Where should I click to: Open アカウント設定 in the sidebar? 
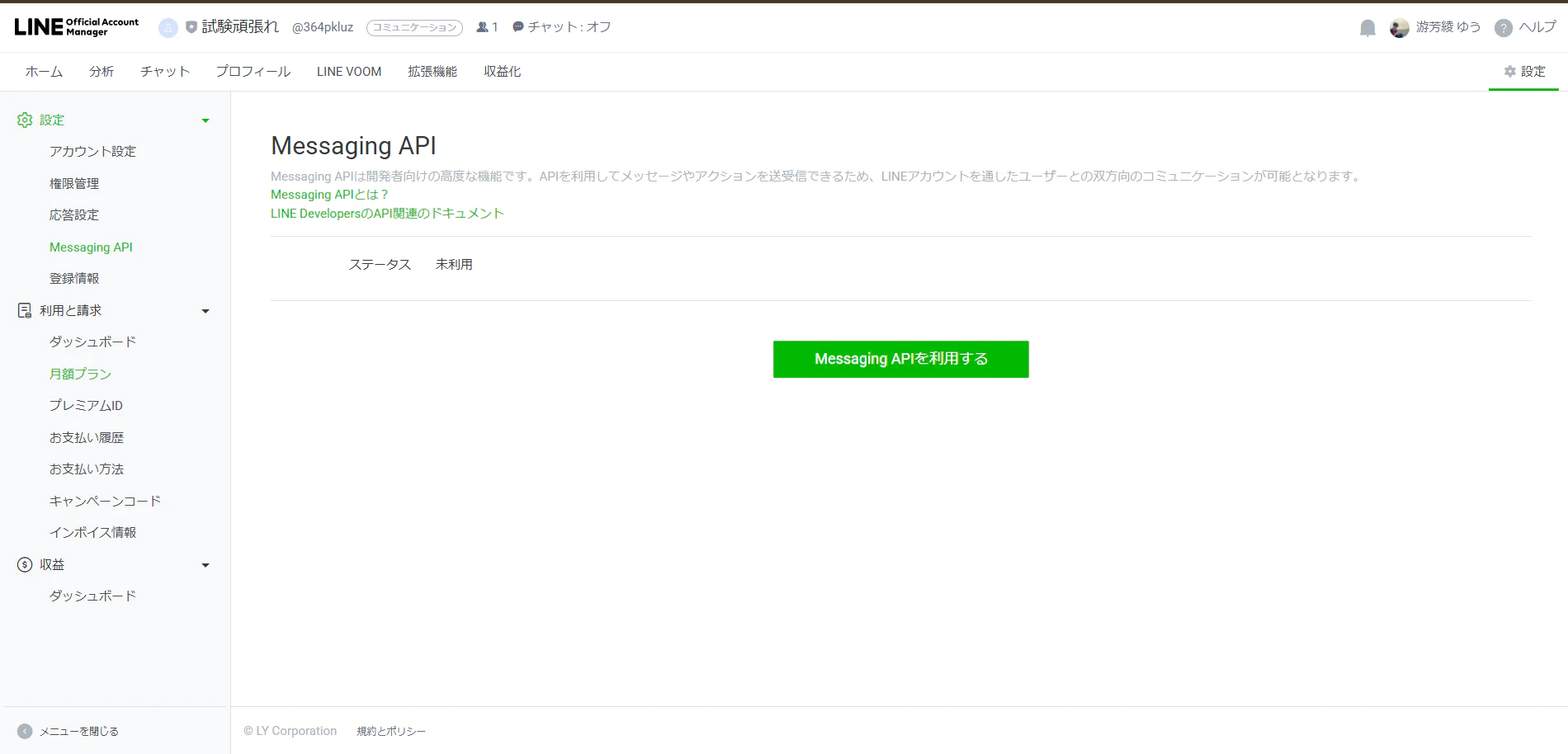click(92, 152)
